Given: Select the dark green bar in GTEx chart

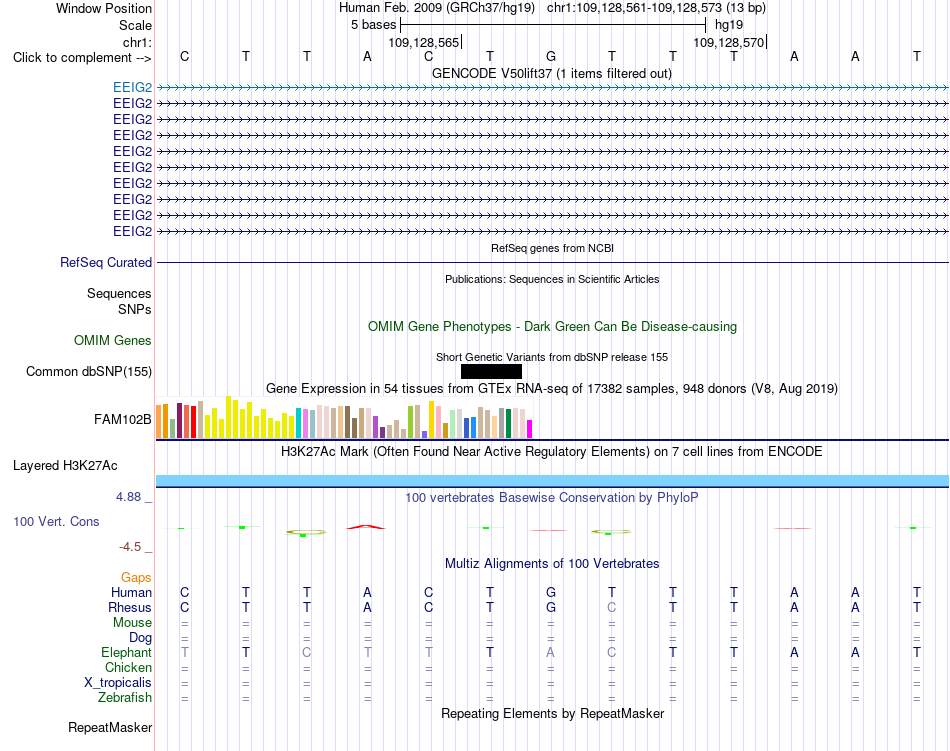Looking at the screenshot, I should click(x=508, y=423).
